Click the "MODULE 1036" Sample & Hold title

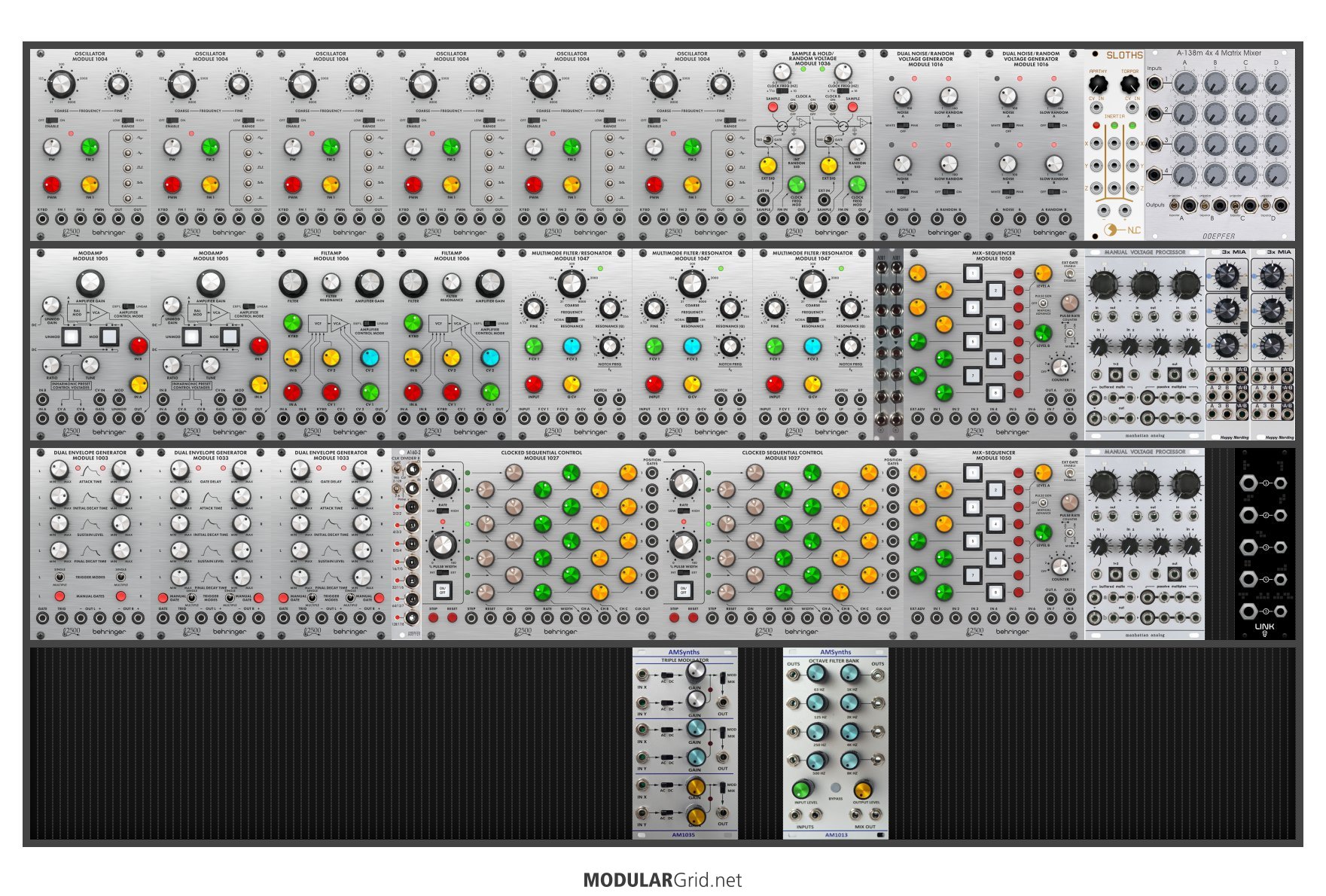pyautogui.click(x=813, y=63)
